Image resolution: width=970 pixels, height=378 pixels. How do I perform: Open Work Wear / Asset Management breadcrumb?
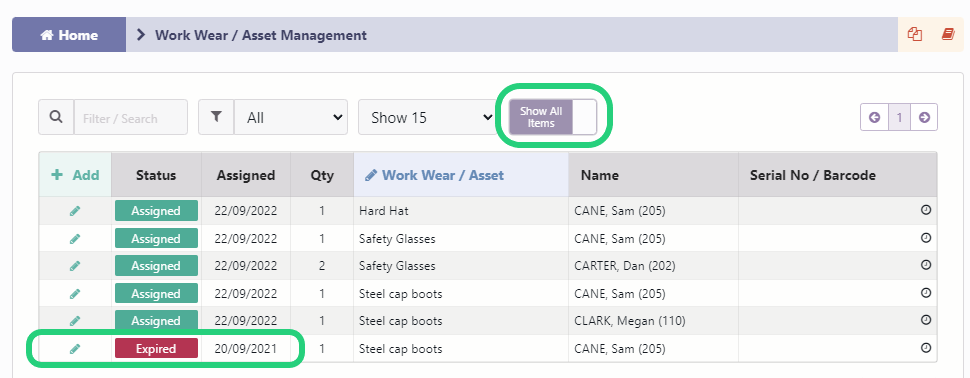pyautogui.click(x=260, y=35)
